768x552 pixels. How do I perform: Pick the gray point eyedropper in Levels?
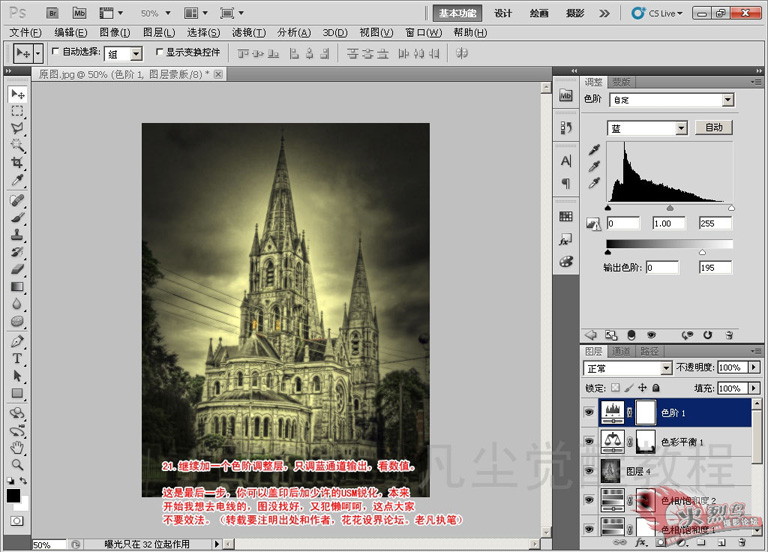594,167
